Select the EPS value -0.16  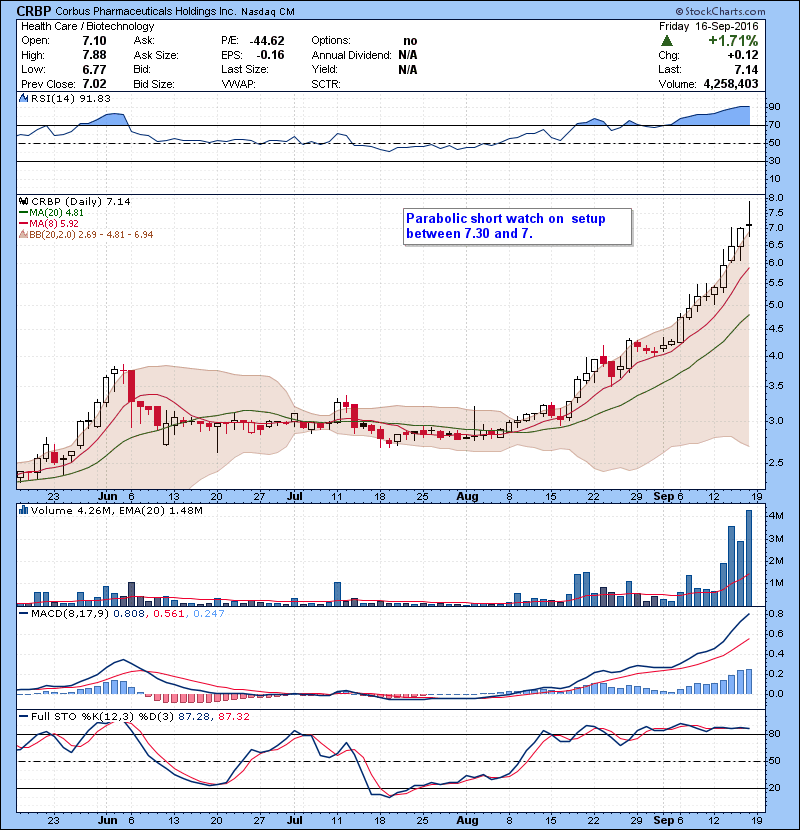[x=271, y=55]
